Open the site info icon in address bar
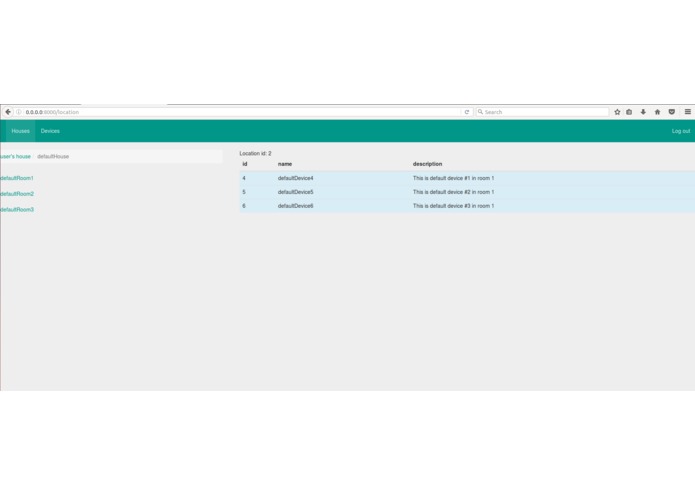This screenshot has height=494, width=695. pos(19,112)
